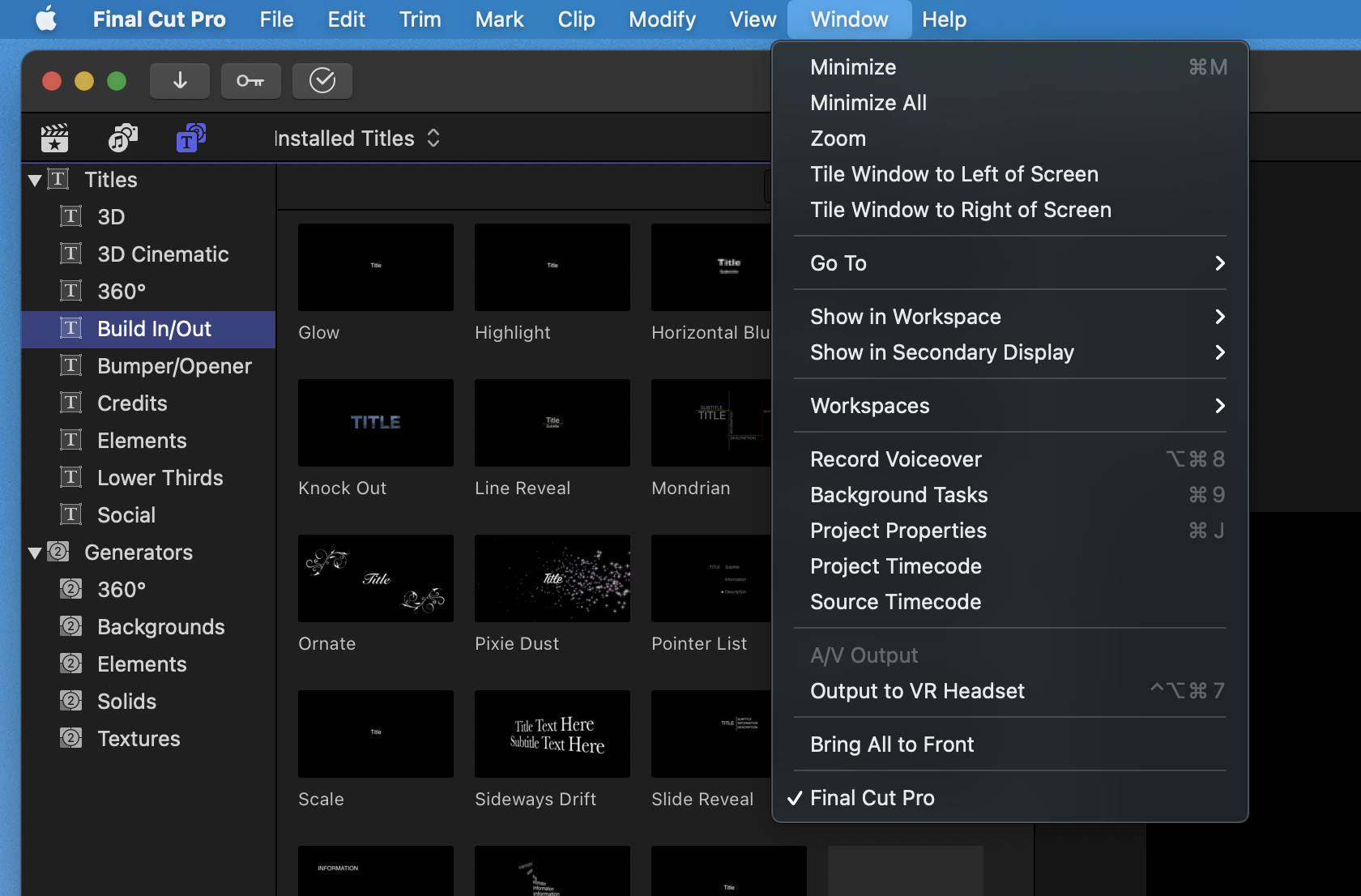The height and width of the screenshot is (896, 1361).
Task: Choose Bring All to Front
Action: point(1010,745)
